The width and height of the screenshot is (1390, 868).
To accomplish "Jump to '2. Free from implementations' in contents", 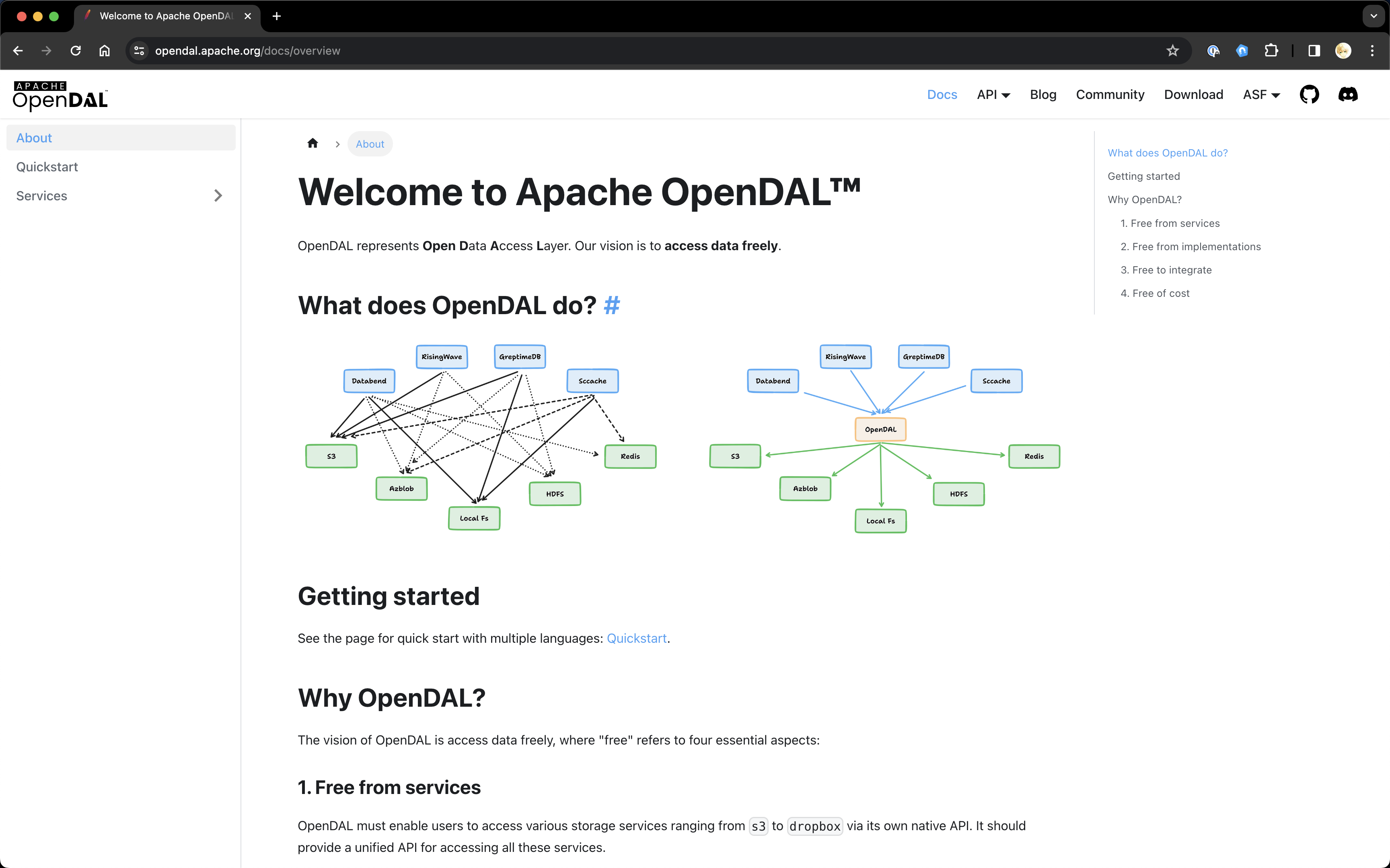I will click(x=1190, y=247).
